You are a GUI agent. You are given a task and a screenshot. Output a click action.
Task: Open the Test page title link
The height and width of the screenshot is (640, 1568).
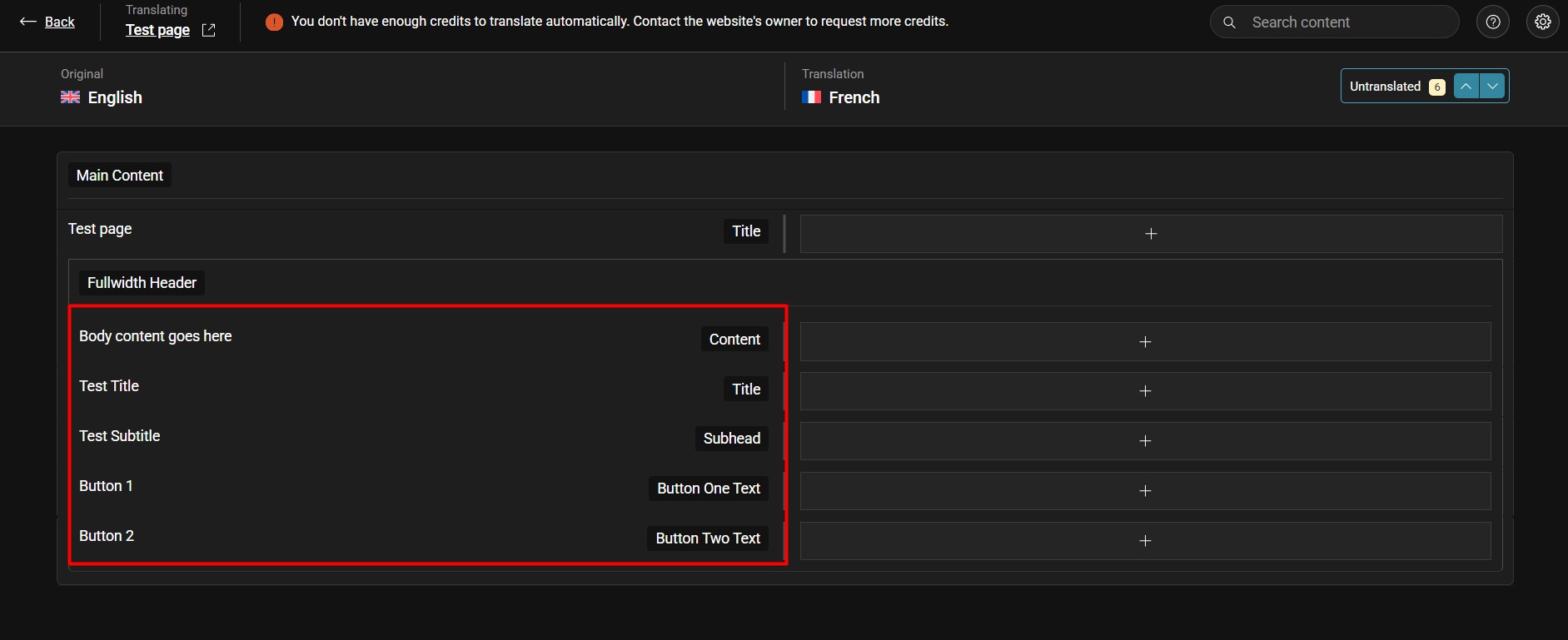[x=157, y=30]
